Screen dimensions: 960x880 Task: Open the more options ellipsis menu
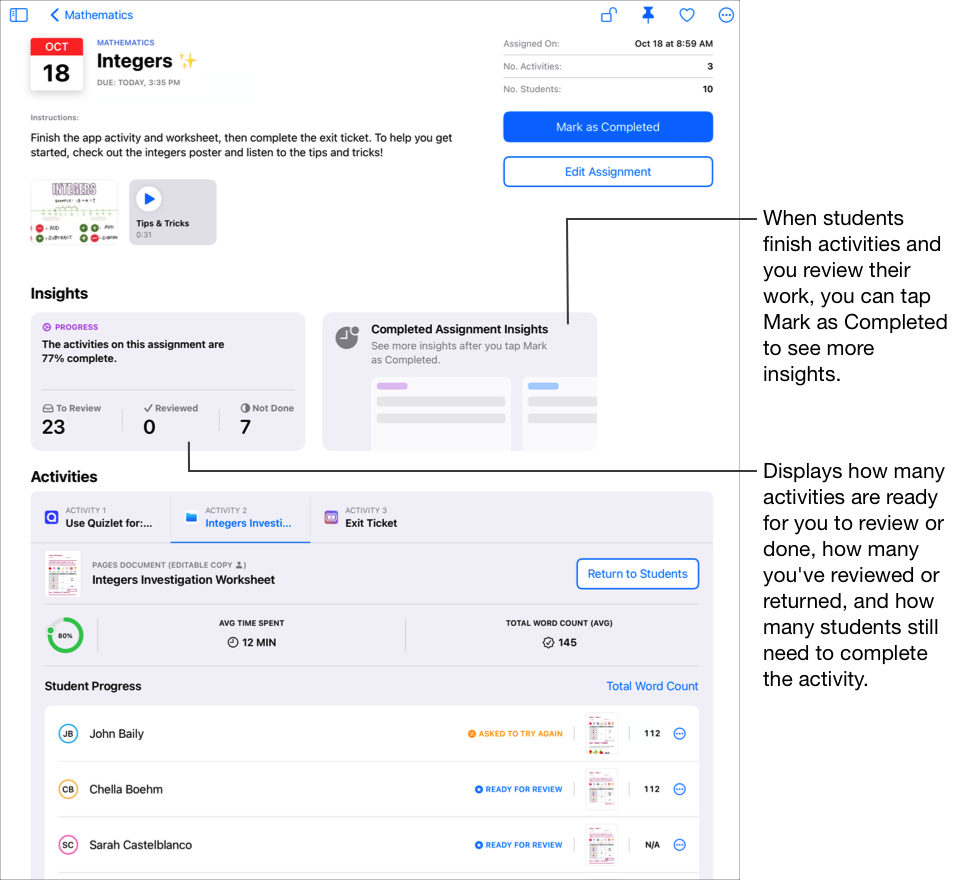[x=726, y=15]
